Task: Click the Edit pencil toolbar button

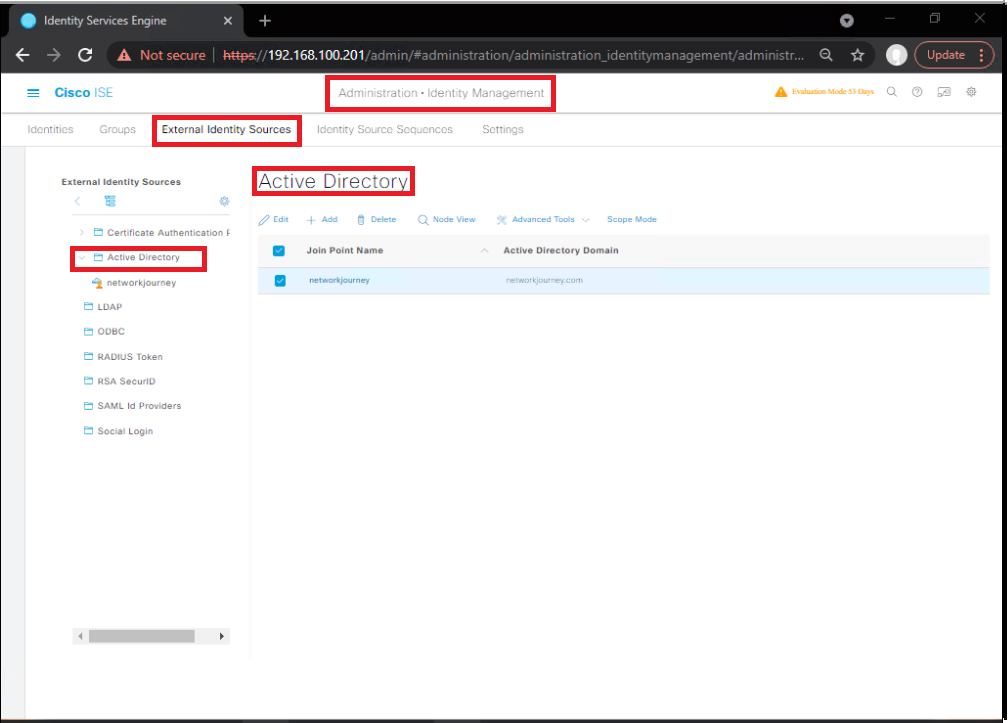Action: click(273, 220)
